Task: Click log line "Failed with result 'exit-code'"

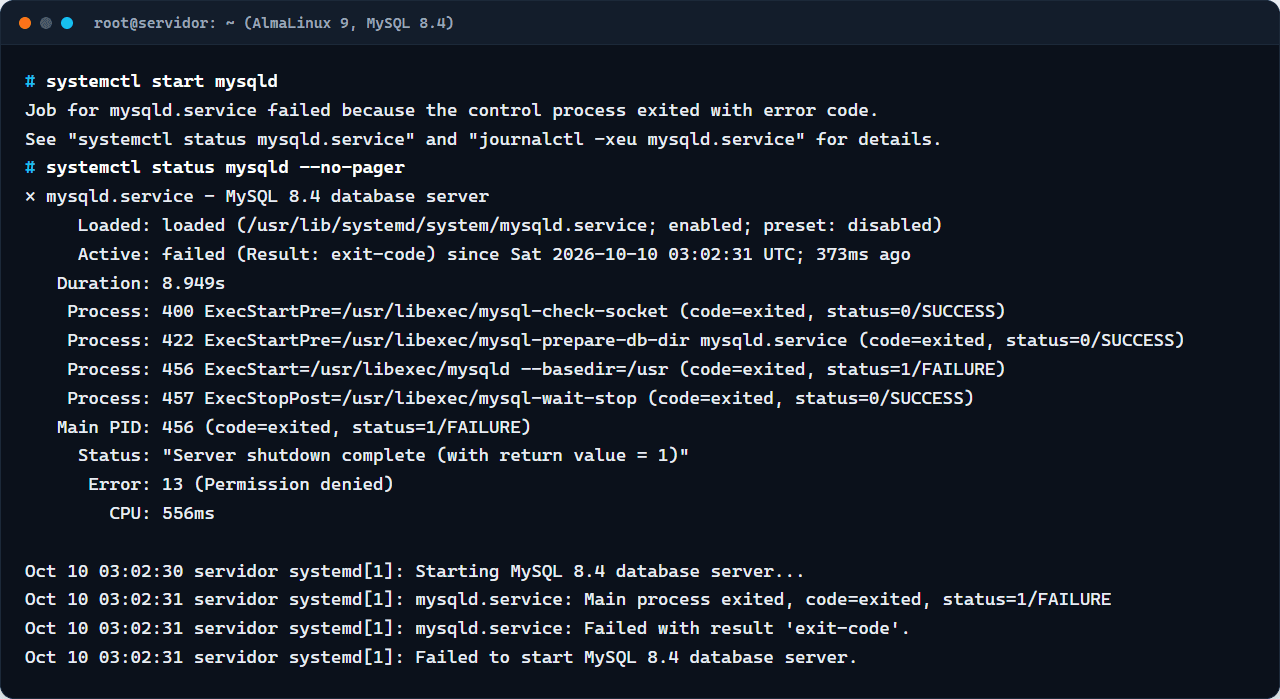Action: click(467, 629)
